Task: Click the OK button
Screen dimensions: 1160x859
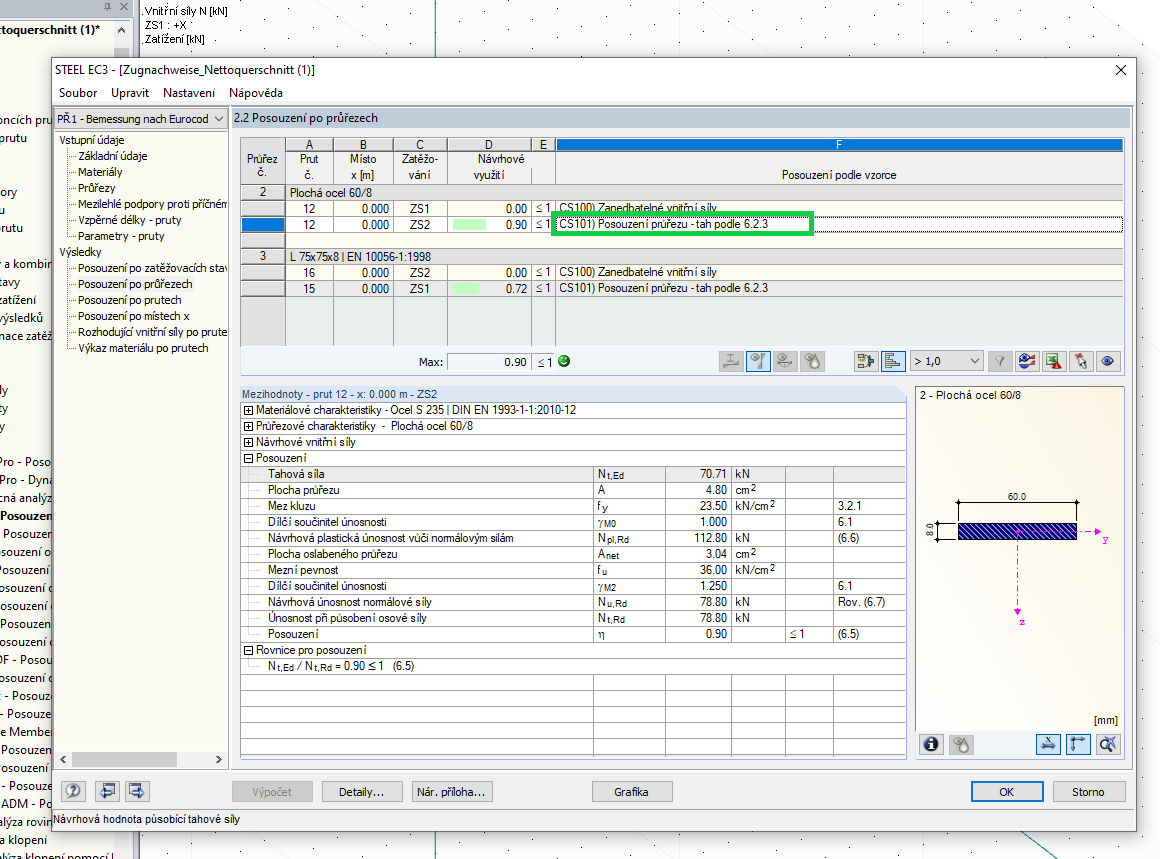Action: (x=1007, y=792)
